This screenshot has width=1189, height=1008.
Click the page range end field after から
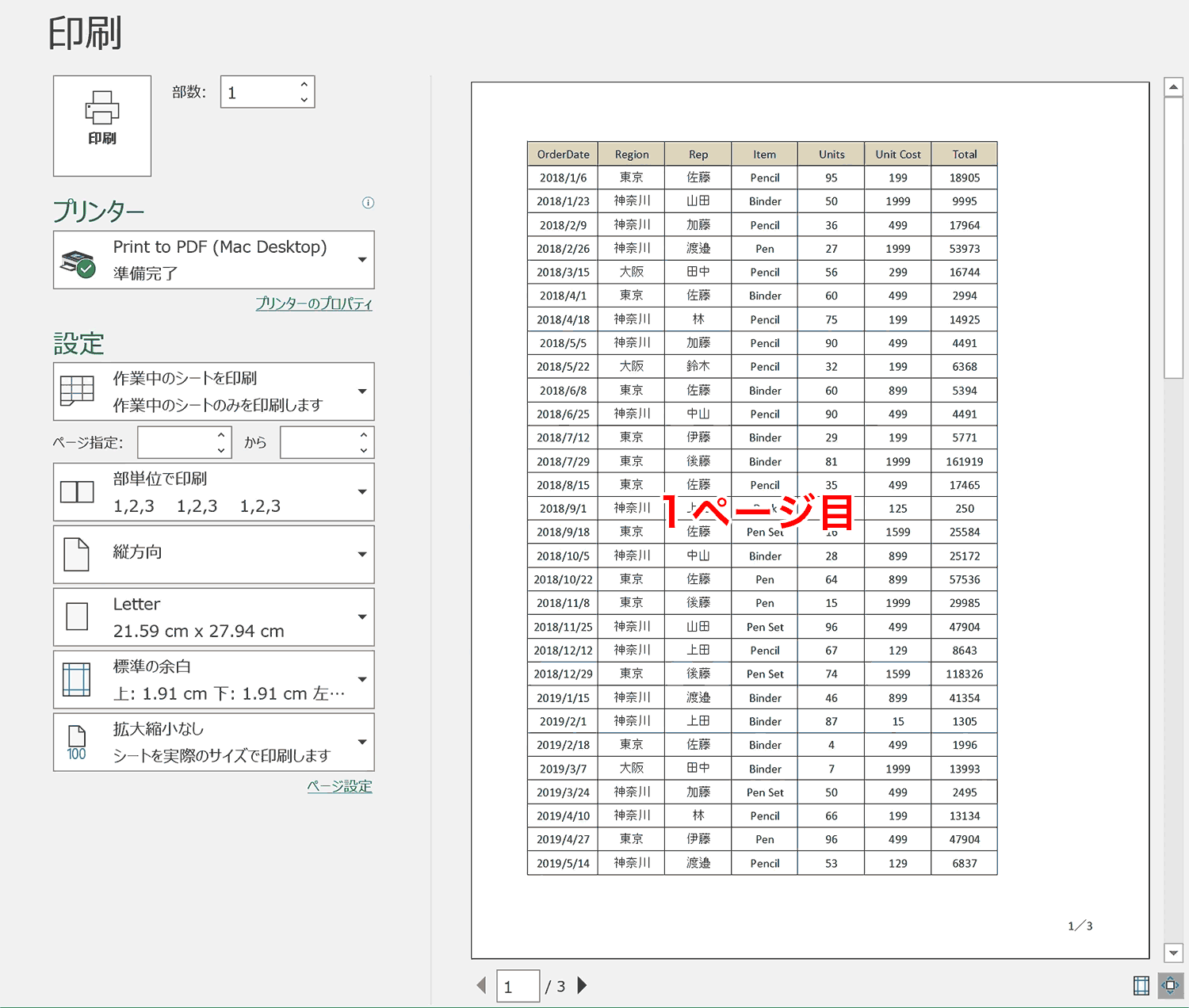click(x=319, y=442)
